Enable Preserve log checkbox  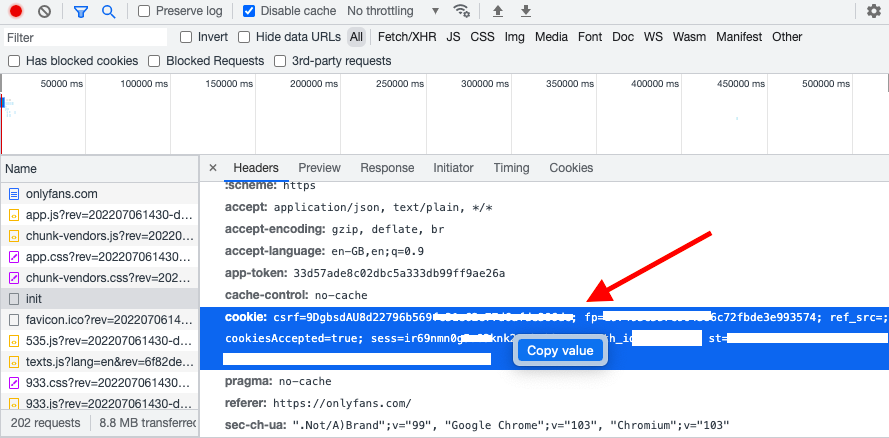(144, 11)
